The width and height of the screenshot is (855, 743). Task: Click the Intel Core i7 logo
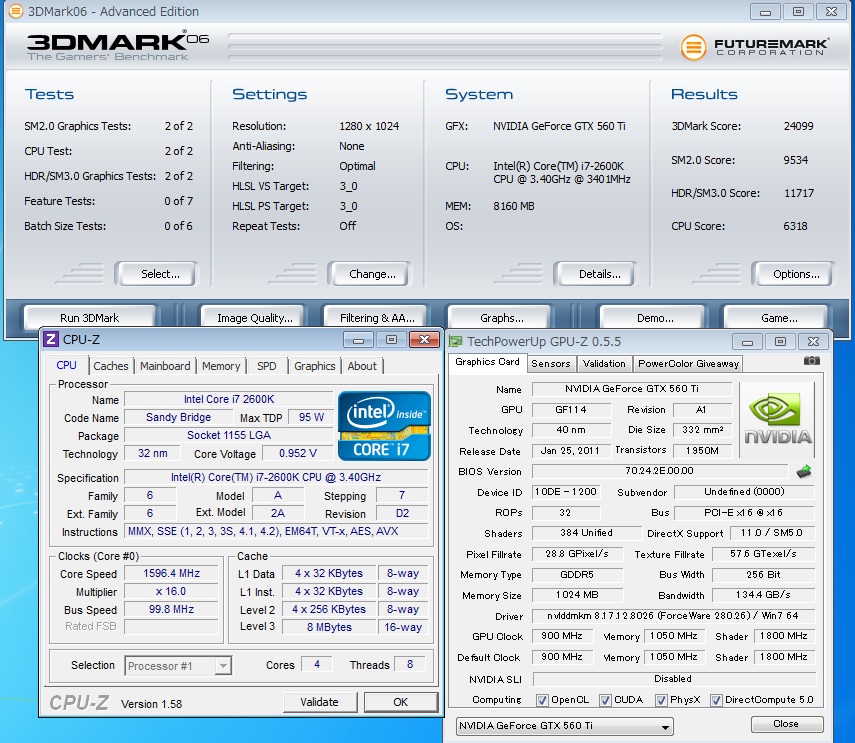click(385, 425)
